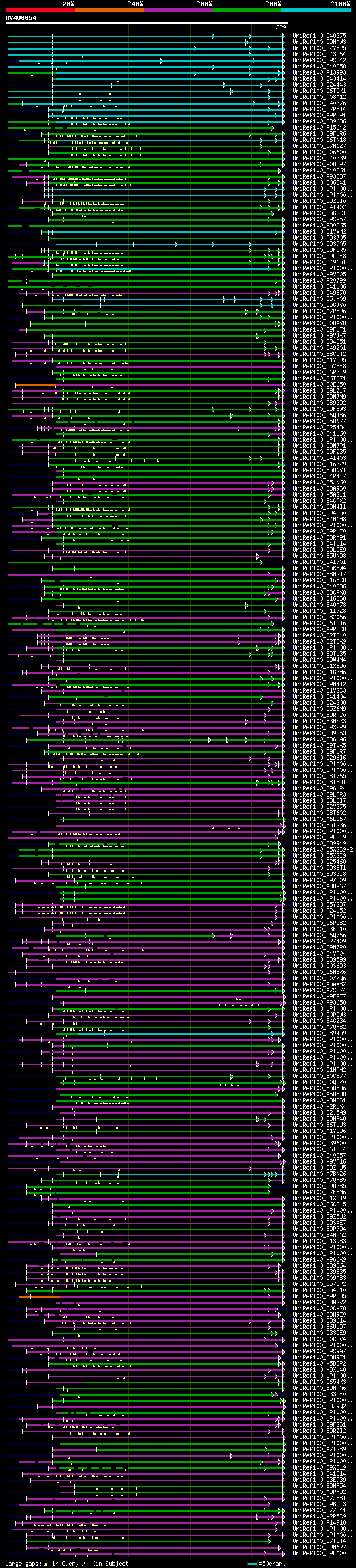
Task: Select the UniRef100_C5GJY0 label
Action: (319, 305)
